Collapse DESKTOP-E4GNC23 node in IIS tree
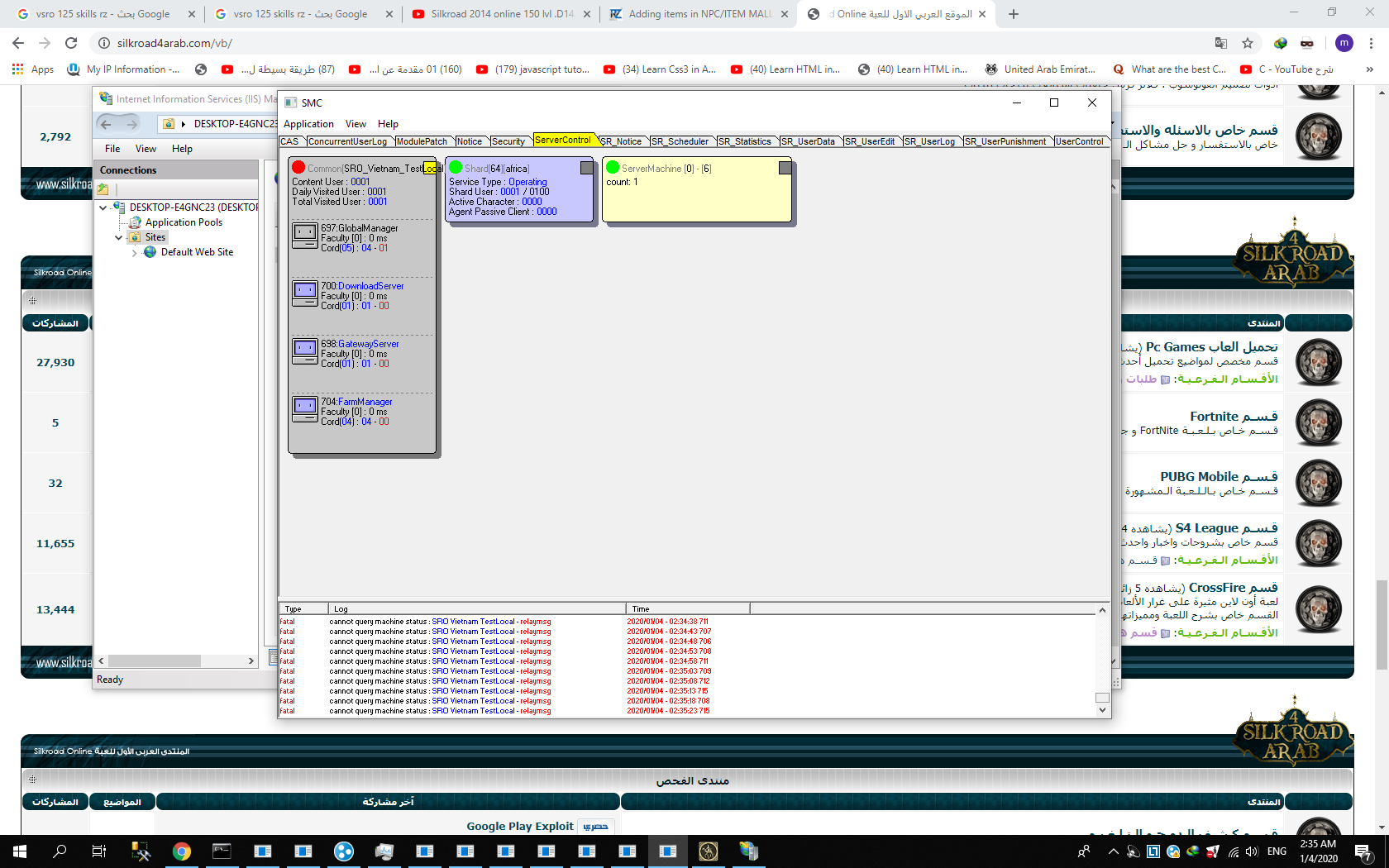 coord(103,207)
